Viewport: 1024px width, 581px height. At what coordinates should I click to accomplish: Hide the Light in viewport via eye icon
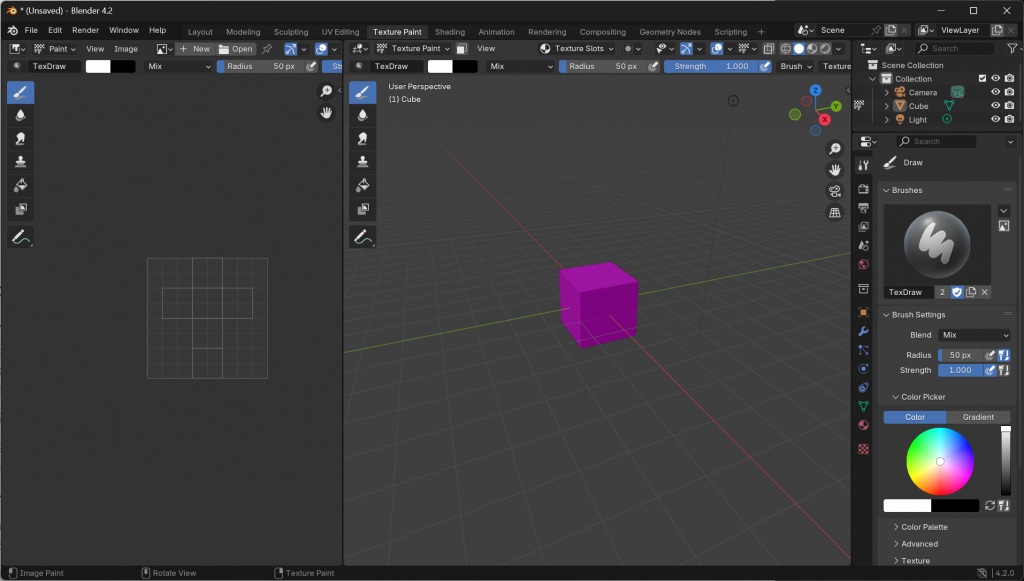(995, 119)
